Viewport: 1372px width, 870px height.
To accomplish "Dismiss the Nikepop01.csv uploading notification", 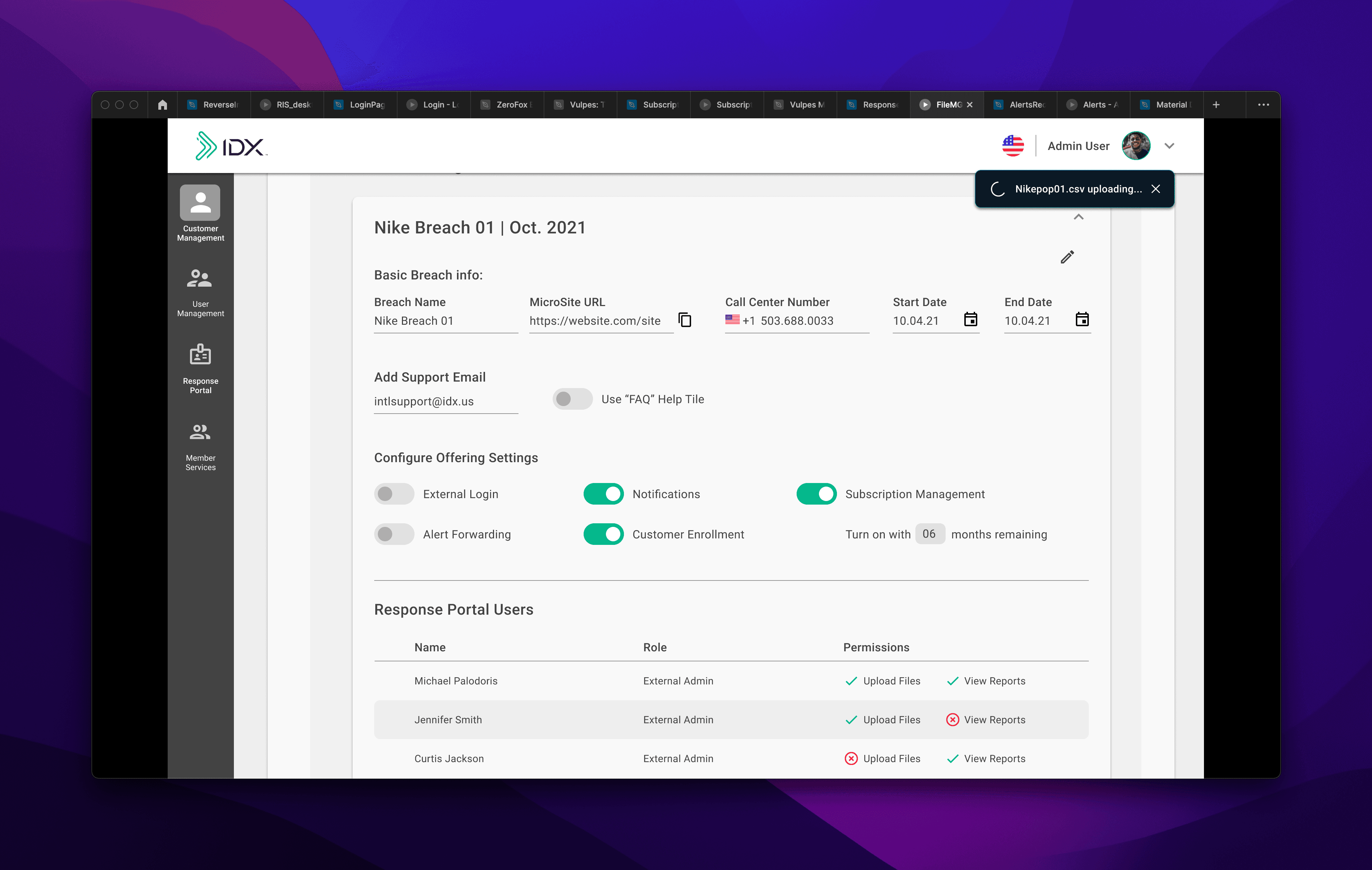I will [x=1155, y=189].
